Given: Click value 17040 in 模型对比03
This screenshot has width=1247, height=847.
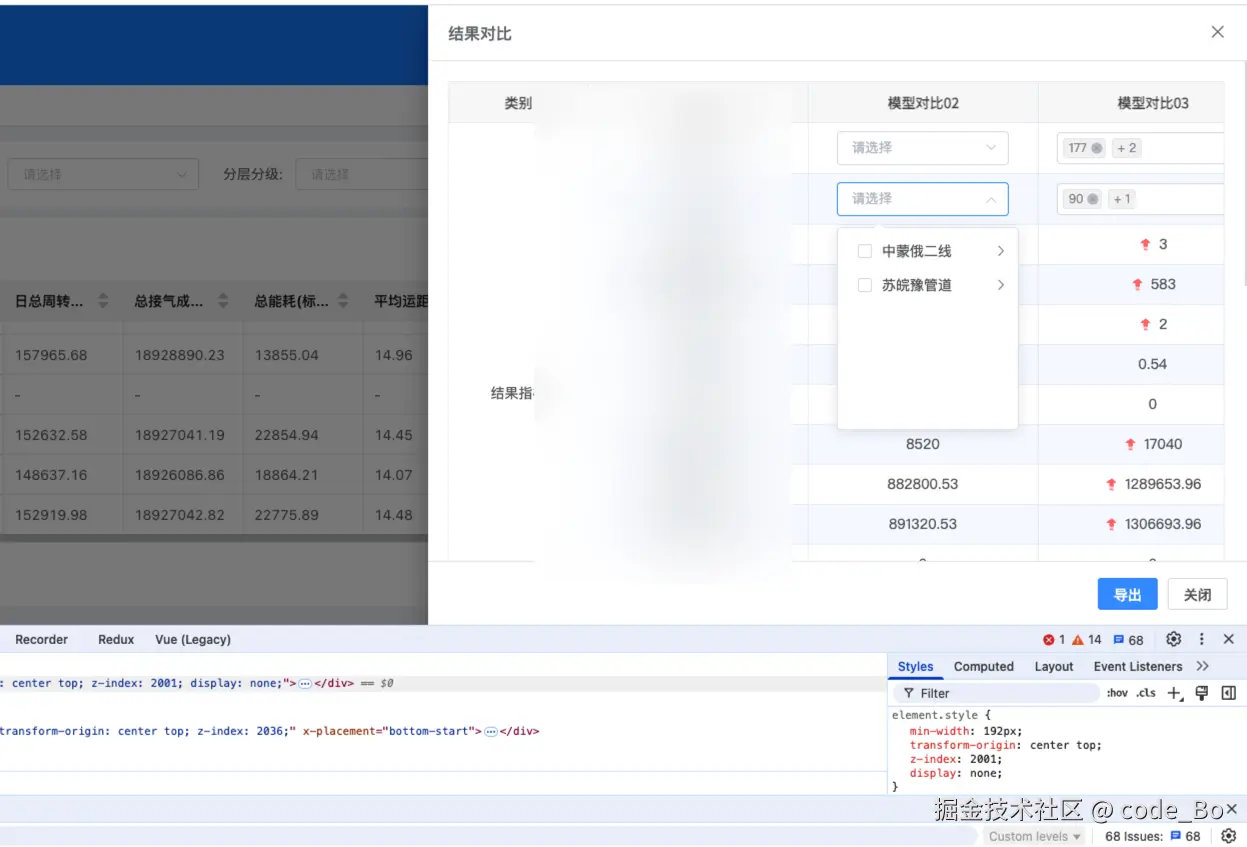Looking at the screenshot, I should point(1163,444).
